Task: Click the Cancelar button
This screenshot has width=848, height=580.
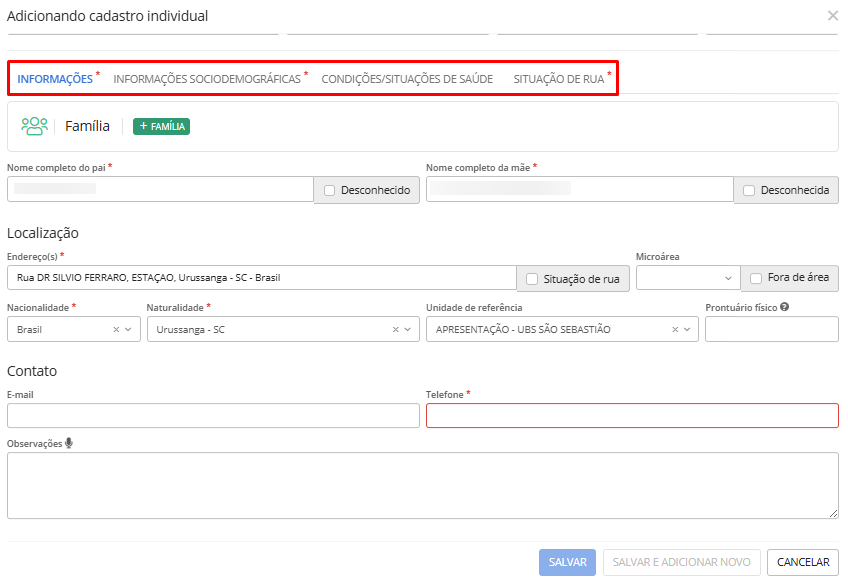Action: pos(803,562)
